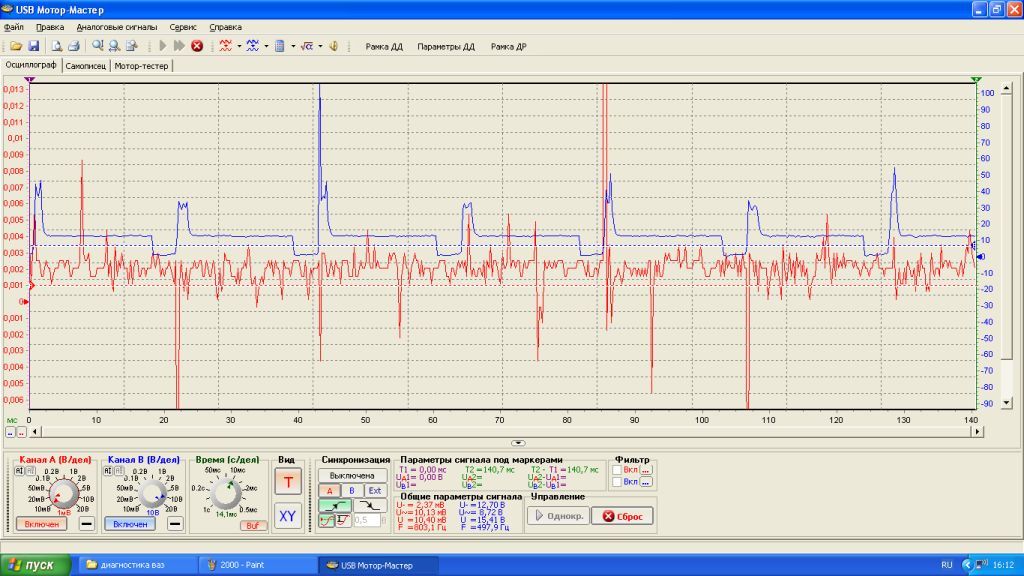Switch view to T time mode
This screenshot has width=1024, height=576.
(287, 482)
